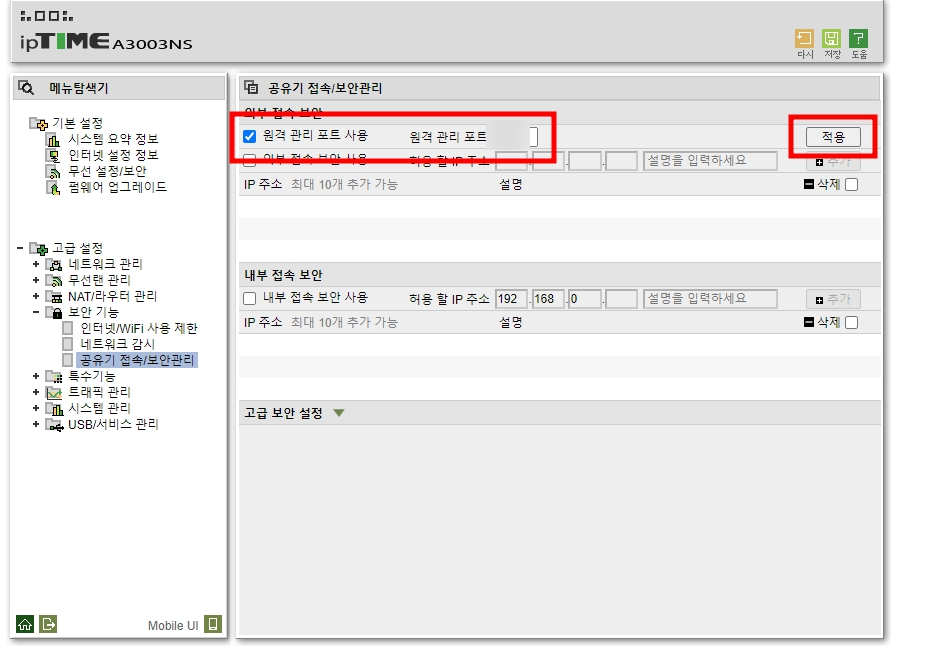This screenshot has width=934, height=671.
Task: Open 무선 설정/보안 wireless icon
Action: [x=54, y=172]
